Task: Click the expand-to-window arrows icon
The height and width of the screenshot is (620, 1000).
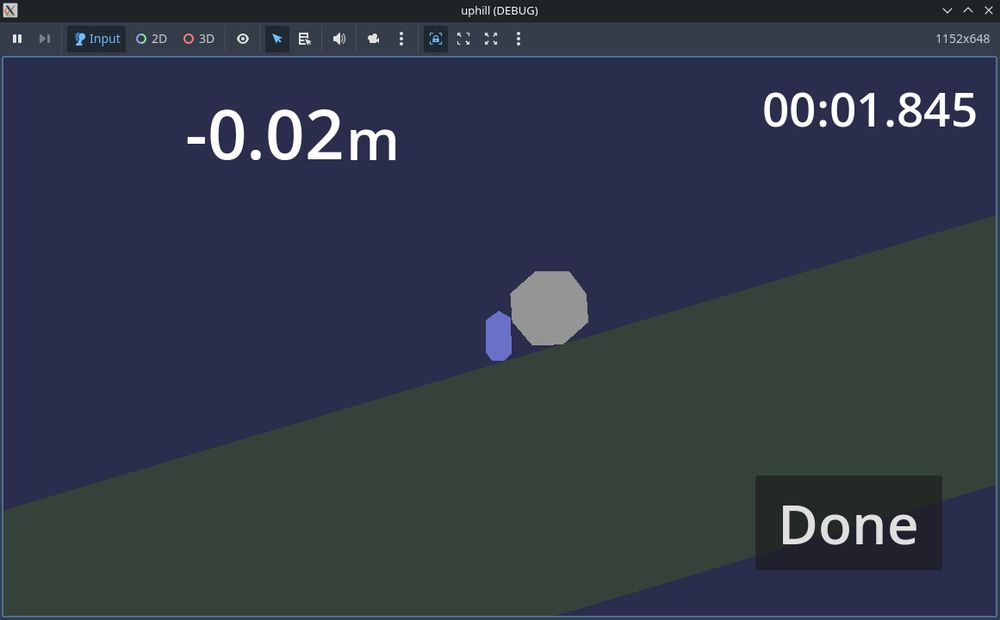Action: pyautogui.click(x=491, y=39)
